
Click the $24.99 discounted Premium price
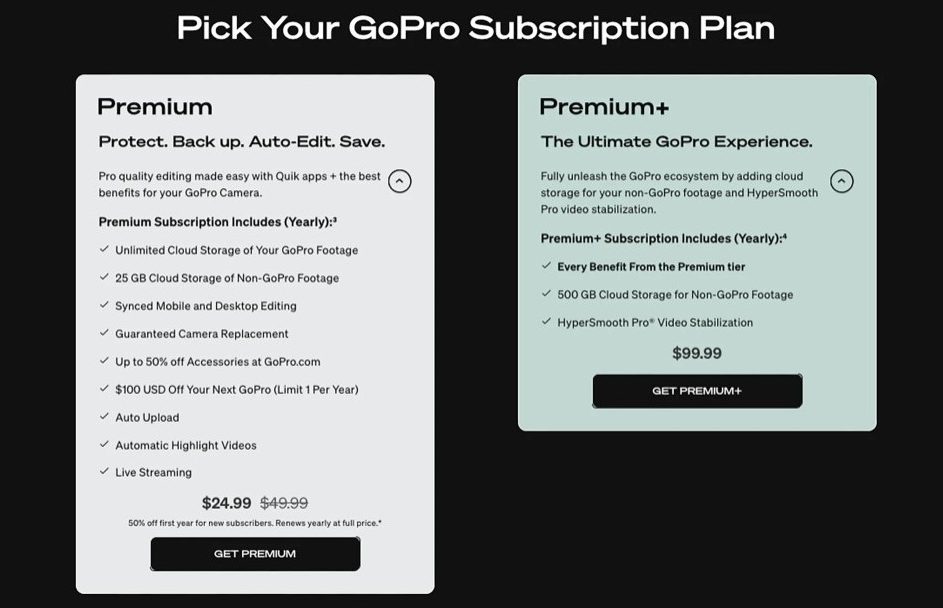point(227,503)
